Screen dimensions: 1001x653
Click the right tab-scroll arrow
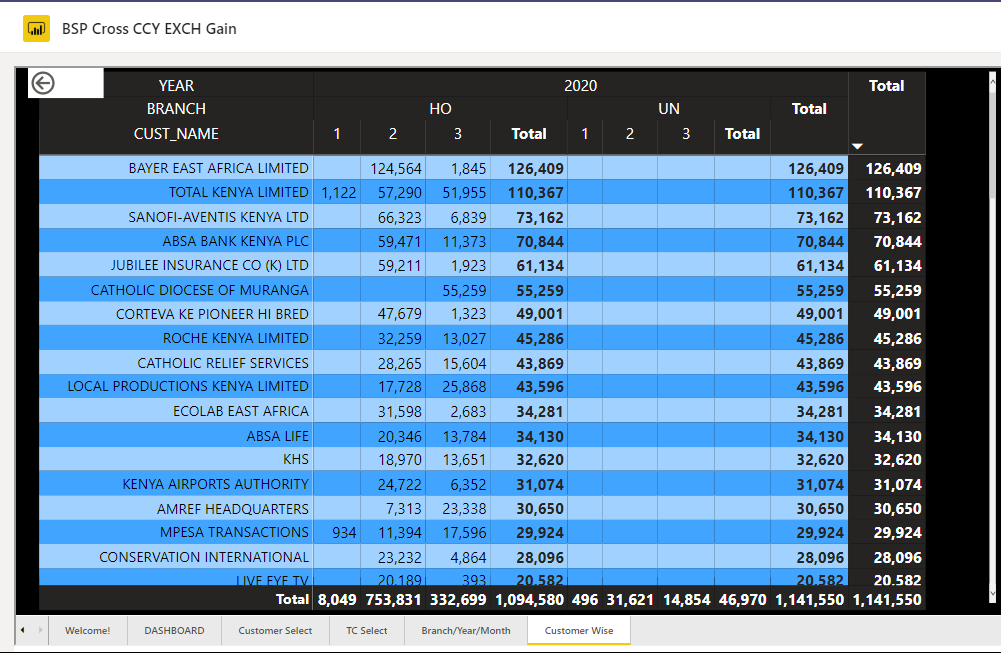click(x=40, y=630)
